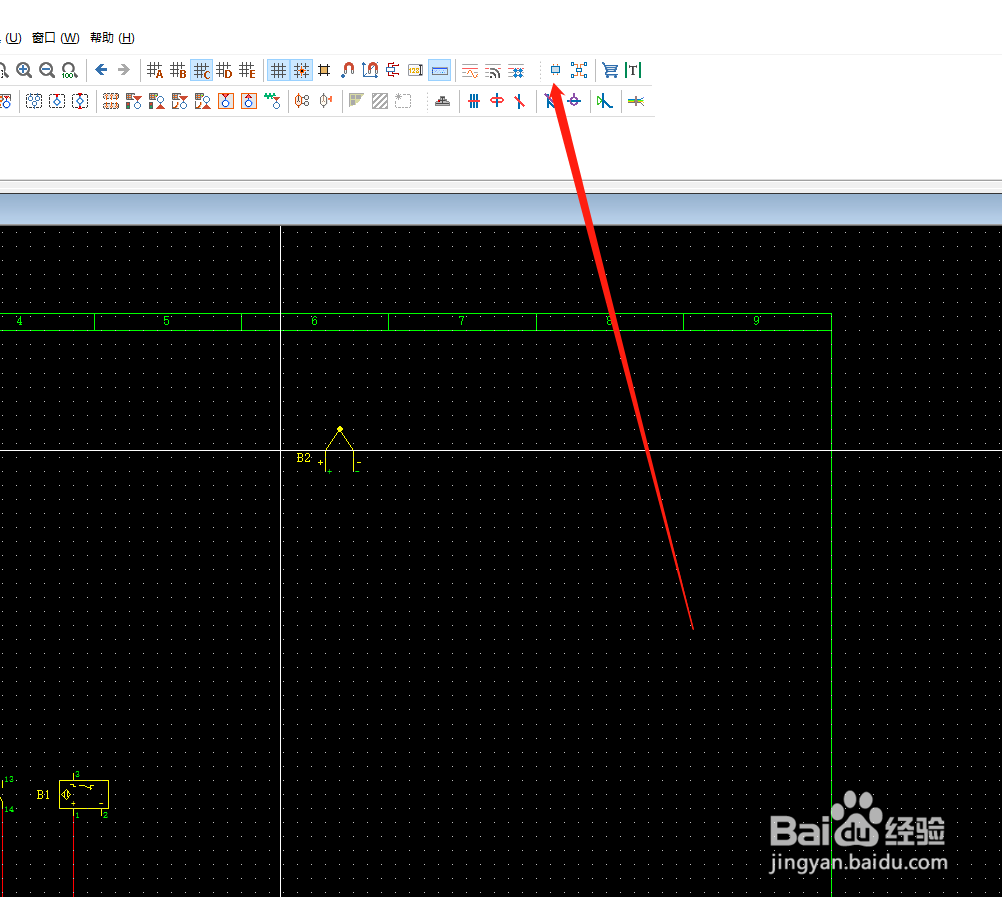The height and width of the screenshot is (897, 1002).
Task: Click the zoom out magnifier icon
Action: 47,70
